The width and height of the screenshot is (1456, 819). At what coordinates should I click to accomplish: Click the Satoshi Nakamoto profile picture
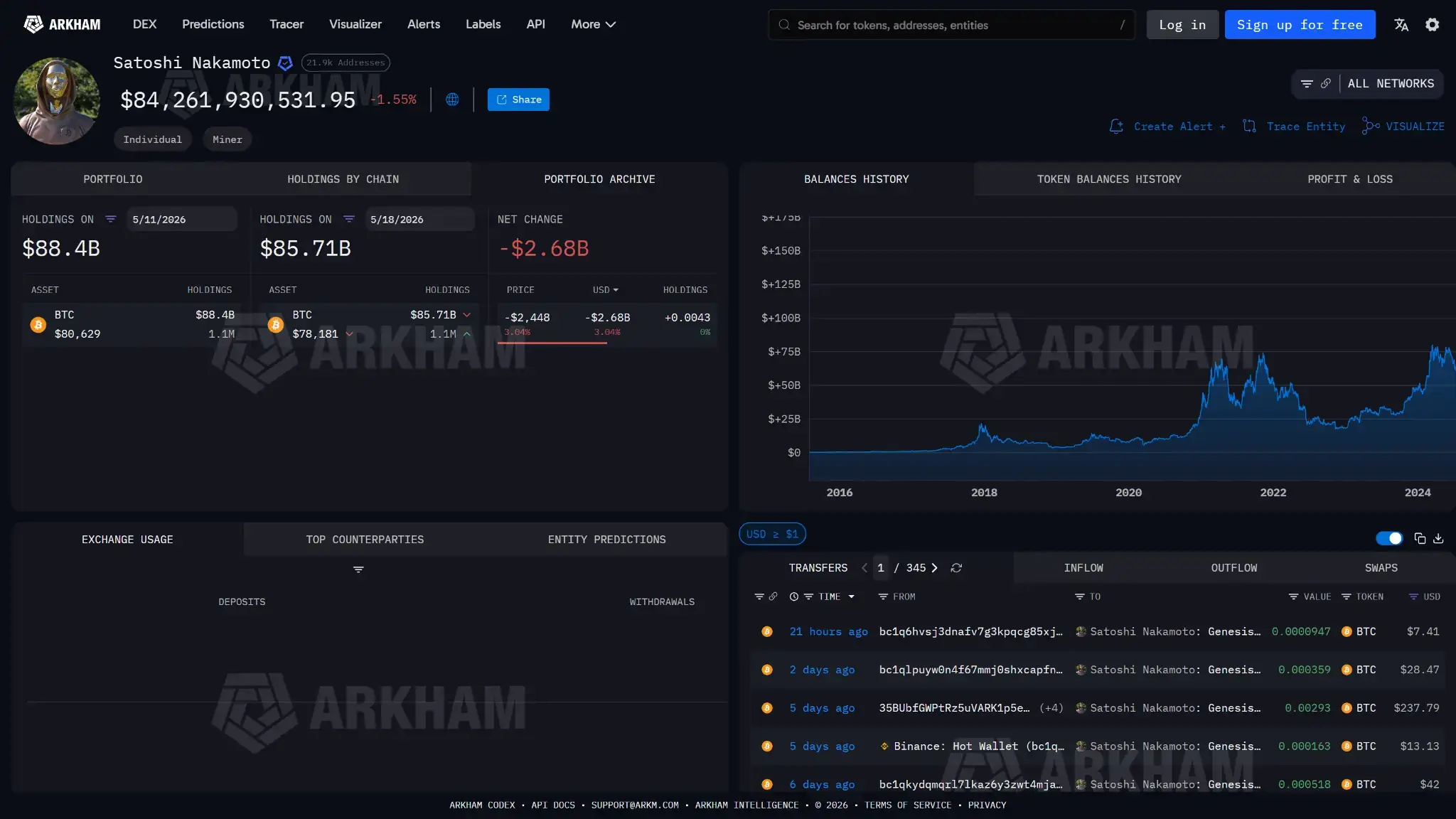click(x=56, y=101)
